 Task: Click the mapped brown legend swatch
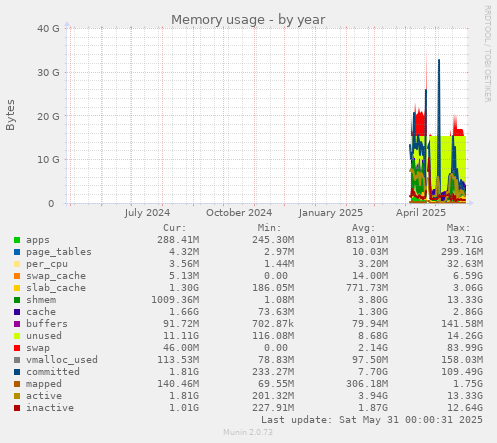click(x=17, y=384)
